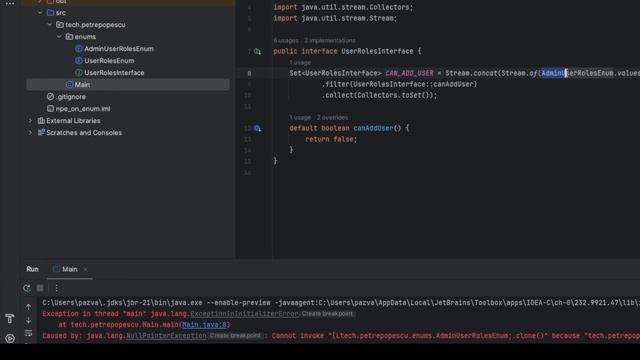Image resolution: width=640 pixels, height=360 pixels.
Task: Click the '2 implementations' inlay hint
Action: point(330,40)
